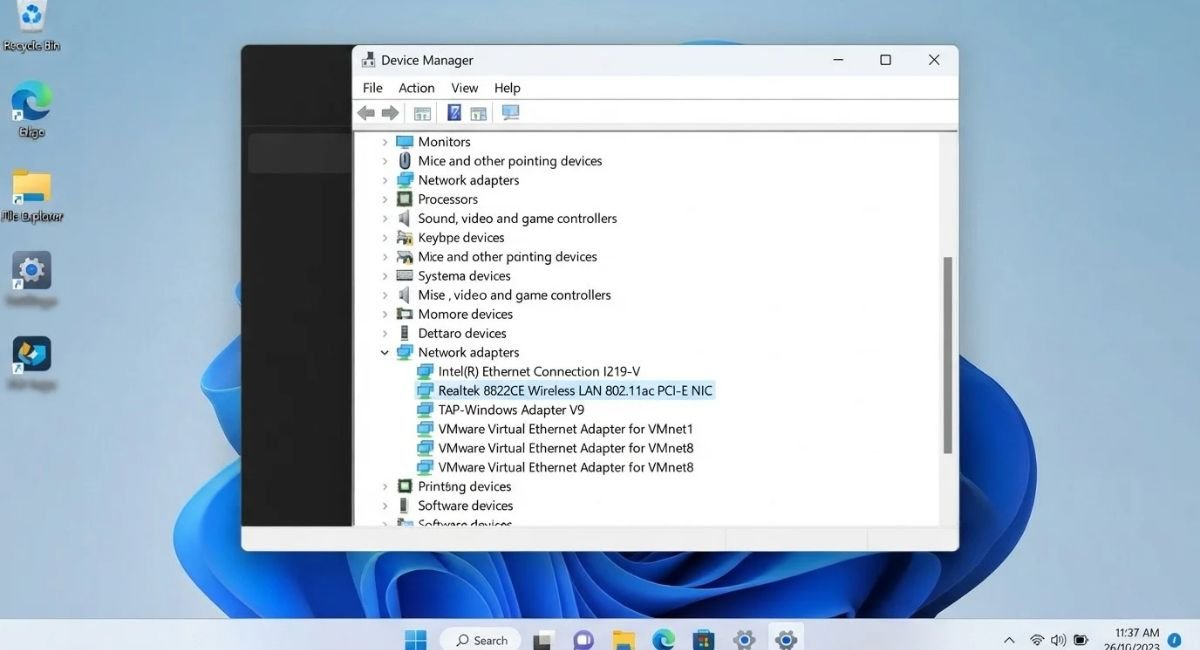Open the File menu
The image size is (1200, 650).
372,88
